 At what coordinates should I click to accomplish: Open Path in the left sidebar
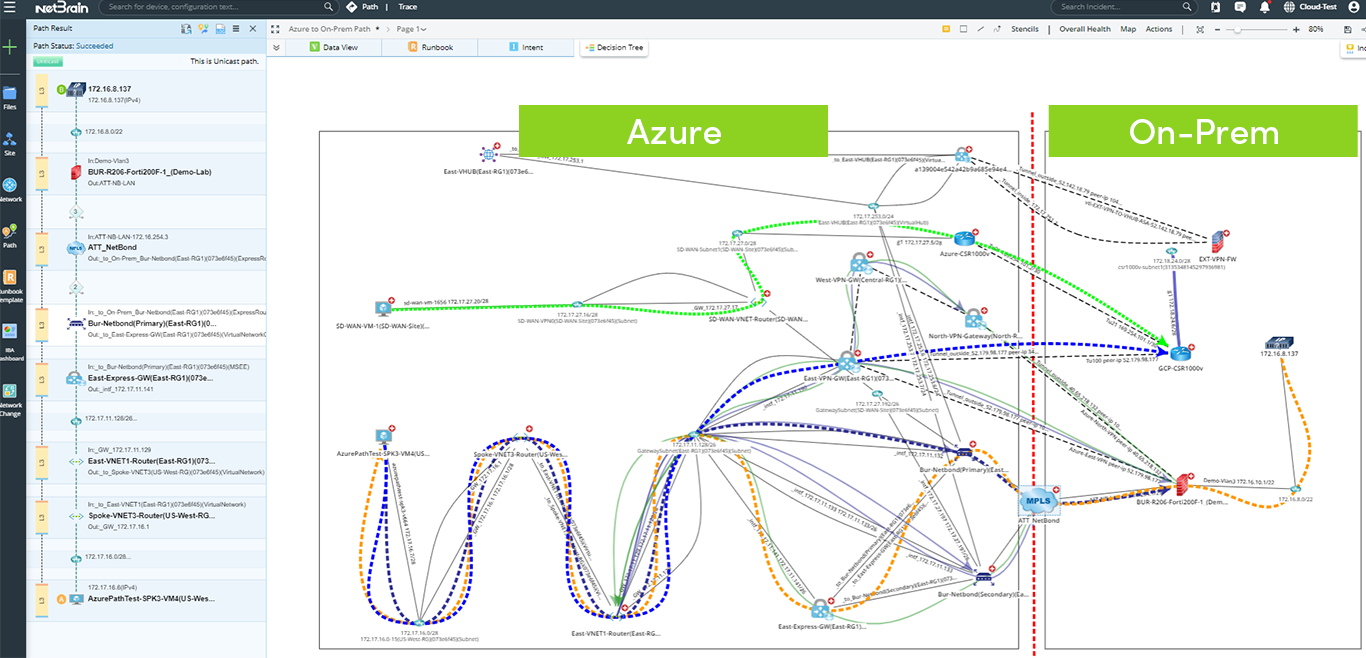(10, 236)
